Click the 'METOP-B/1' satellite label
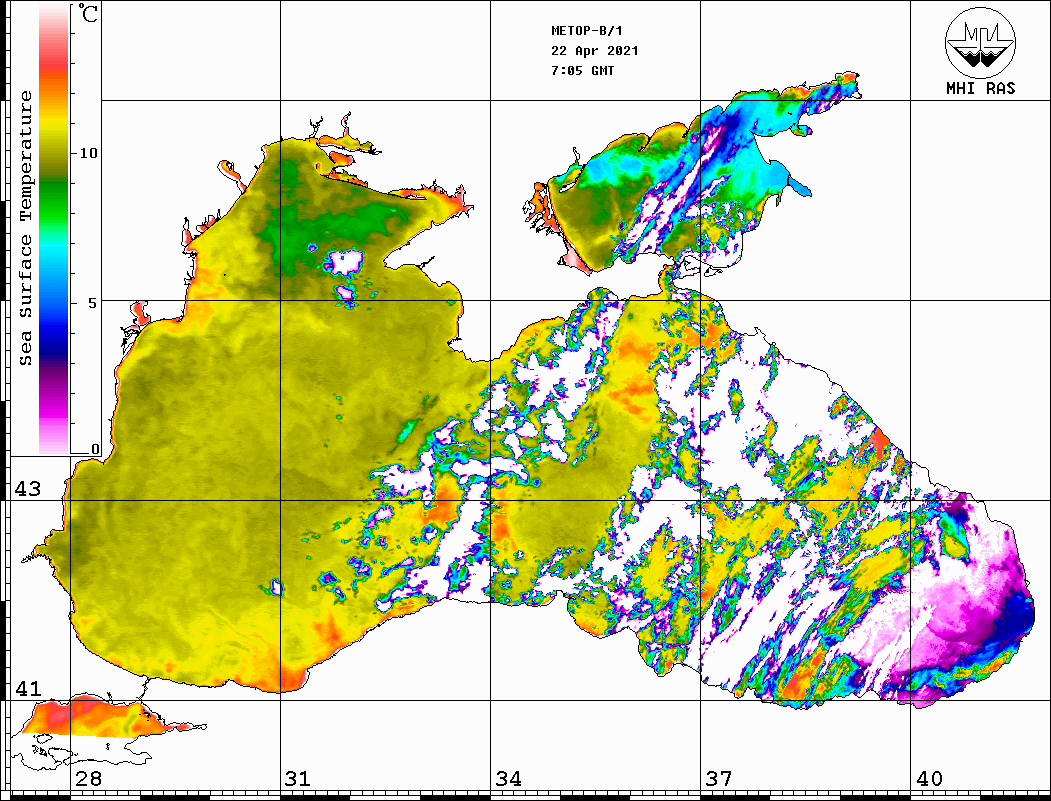Screen dimensions: 1051x801 pyautogui.click(x=587, y=31)
